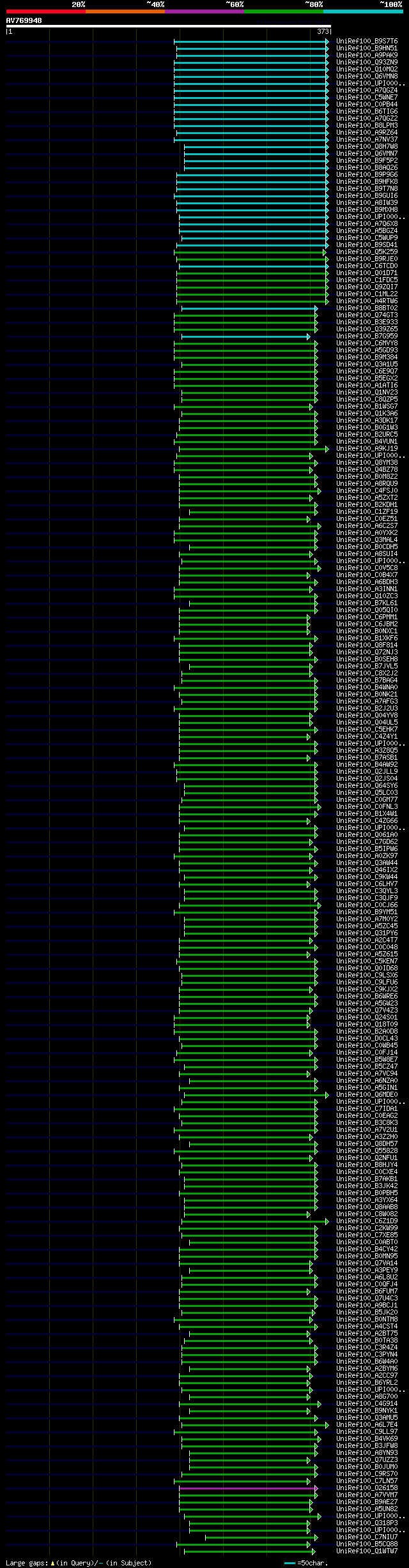The image size is (409, 1568).
Task: Open hit UniRef100_A9PAK9
Action: tap(367, 56)
